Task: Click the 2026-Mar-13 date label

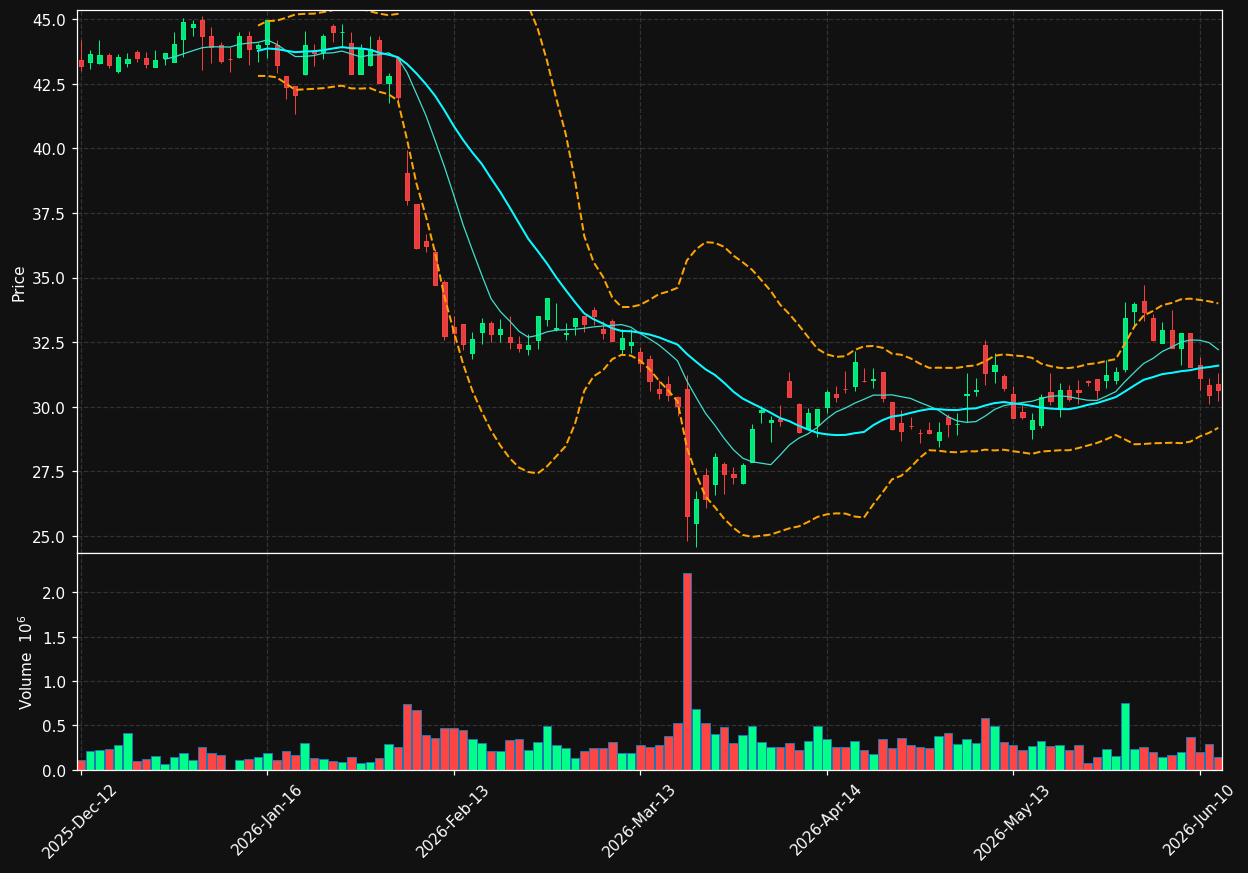Action: (640, 821)
